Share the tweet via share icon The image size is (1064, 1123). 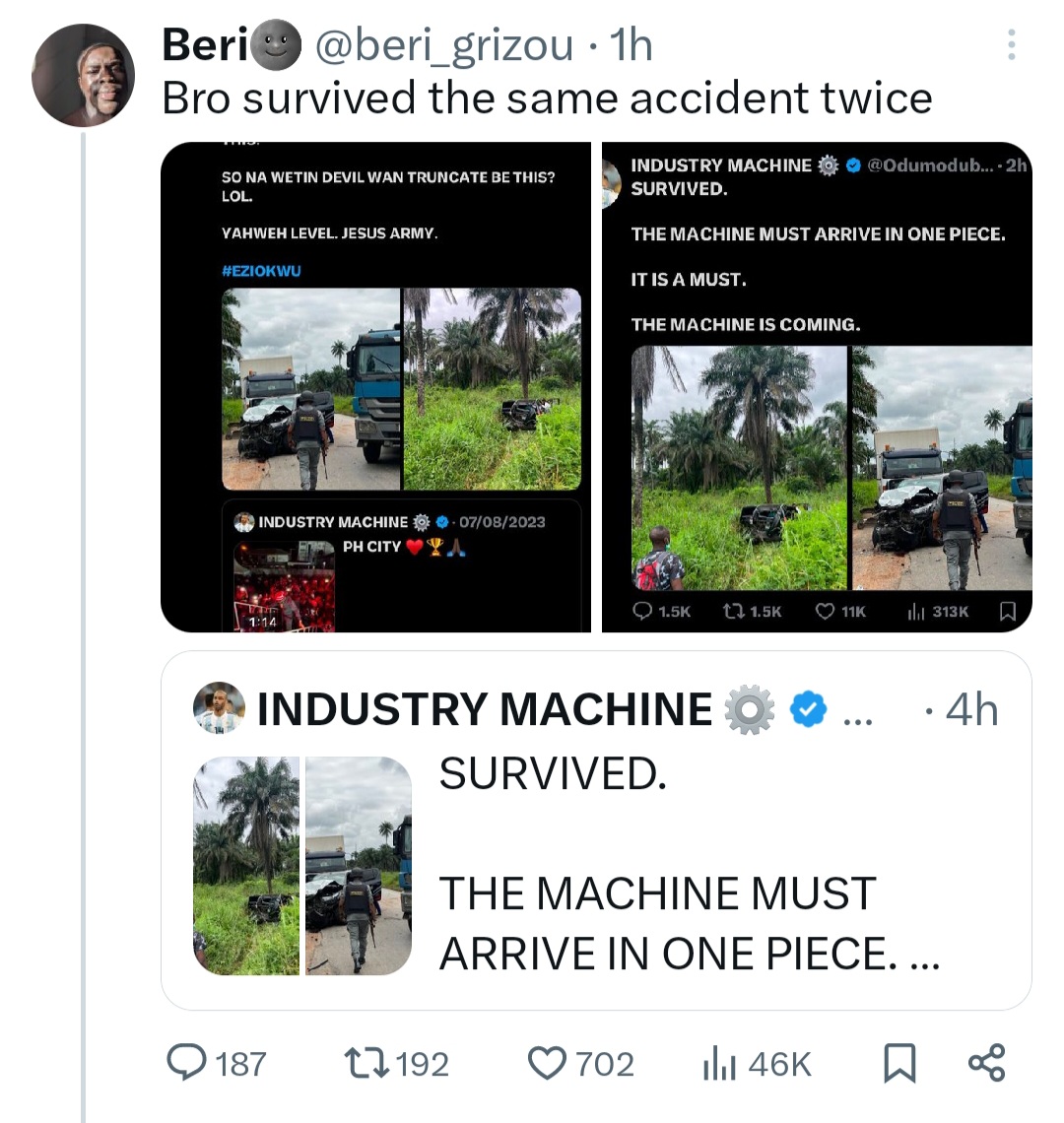pos(986,1063)
